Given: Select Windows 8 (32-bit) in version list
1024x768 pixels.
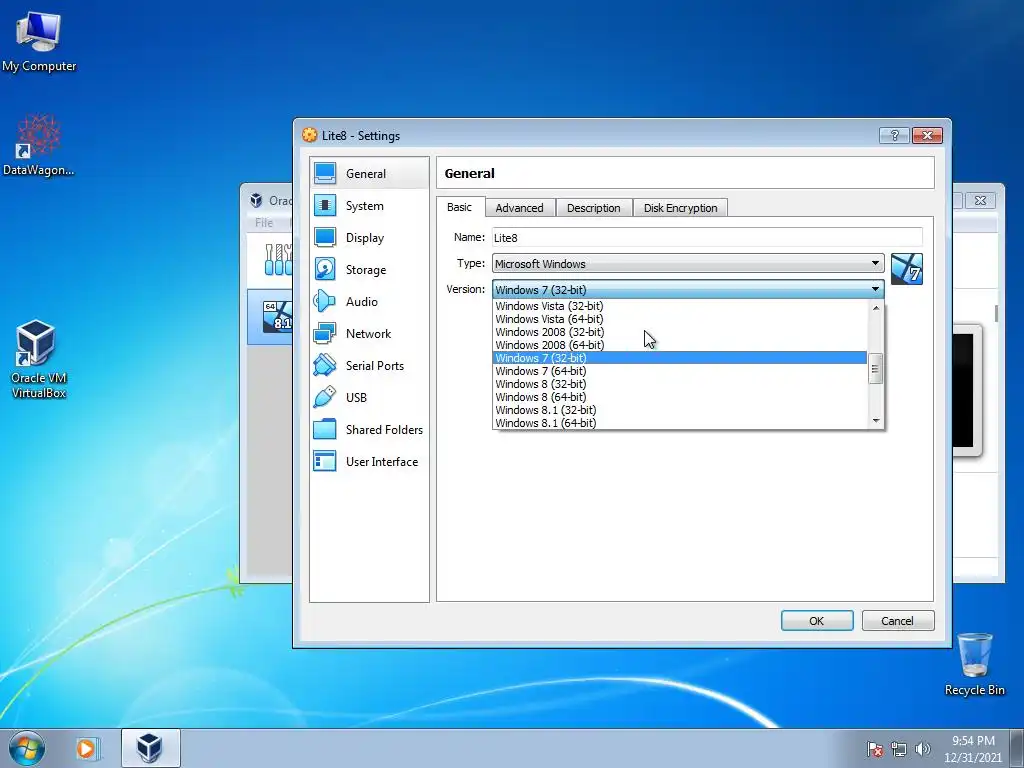Looking at the screenshot, I should click(679, 384).
